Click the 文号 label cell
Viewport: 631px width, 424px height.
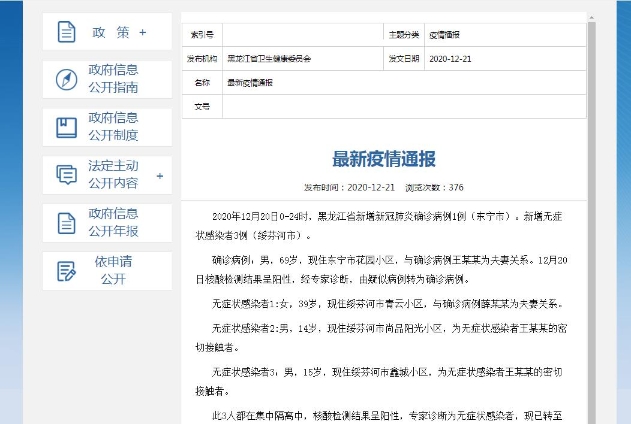(202, 107)
